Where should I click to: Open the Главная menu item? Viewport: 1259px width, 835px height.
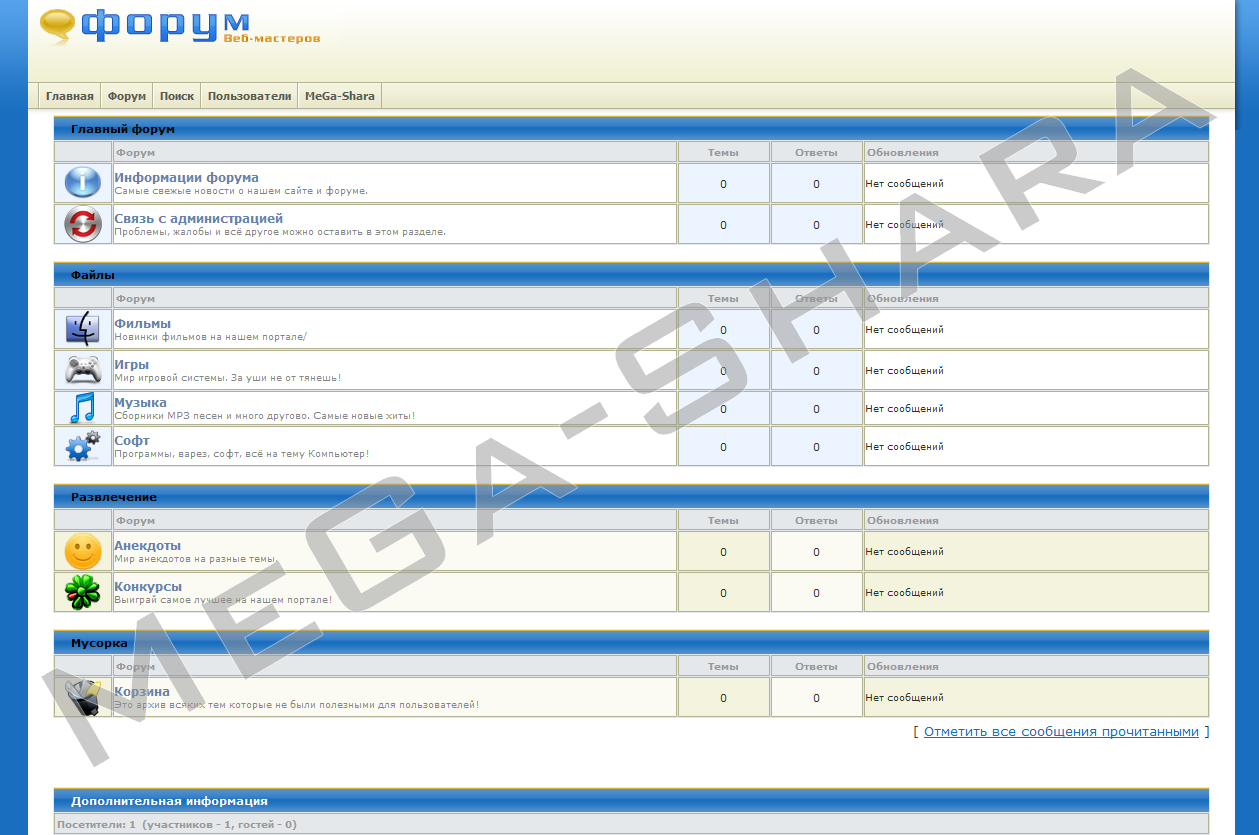pos(69,96)
